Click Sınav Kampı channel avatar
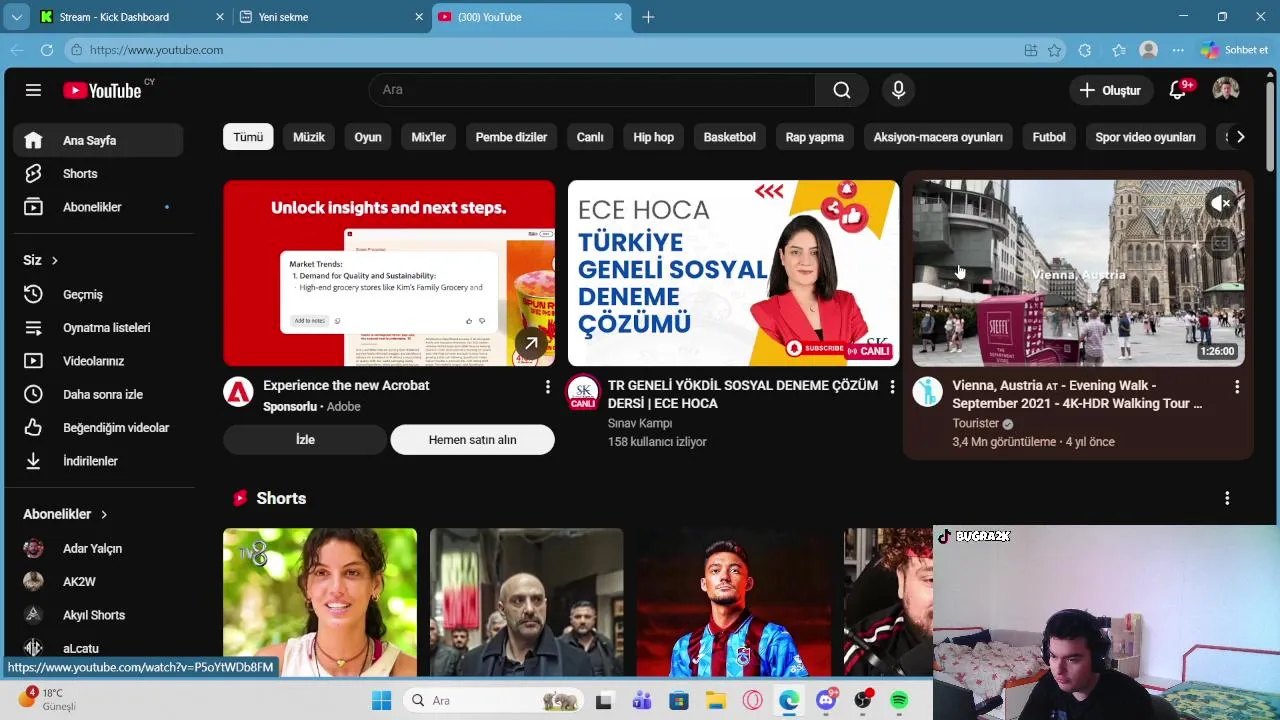This screenshot has height=720, width=1280. tap(583, 392)
